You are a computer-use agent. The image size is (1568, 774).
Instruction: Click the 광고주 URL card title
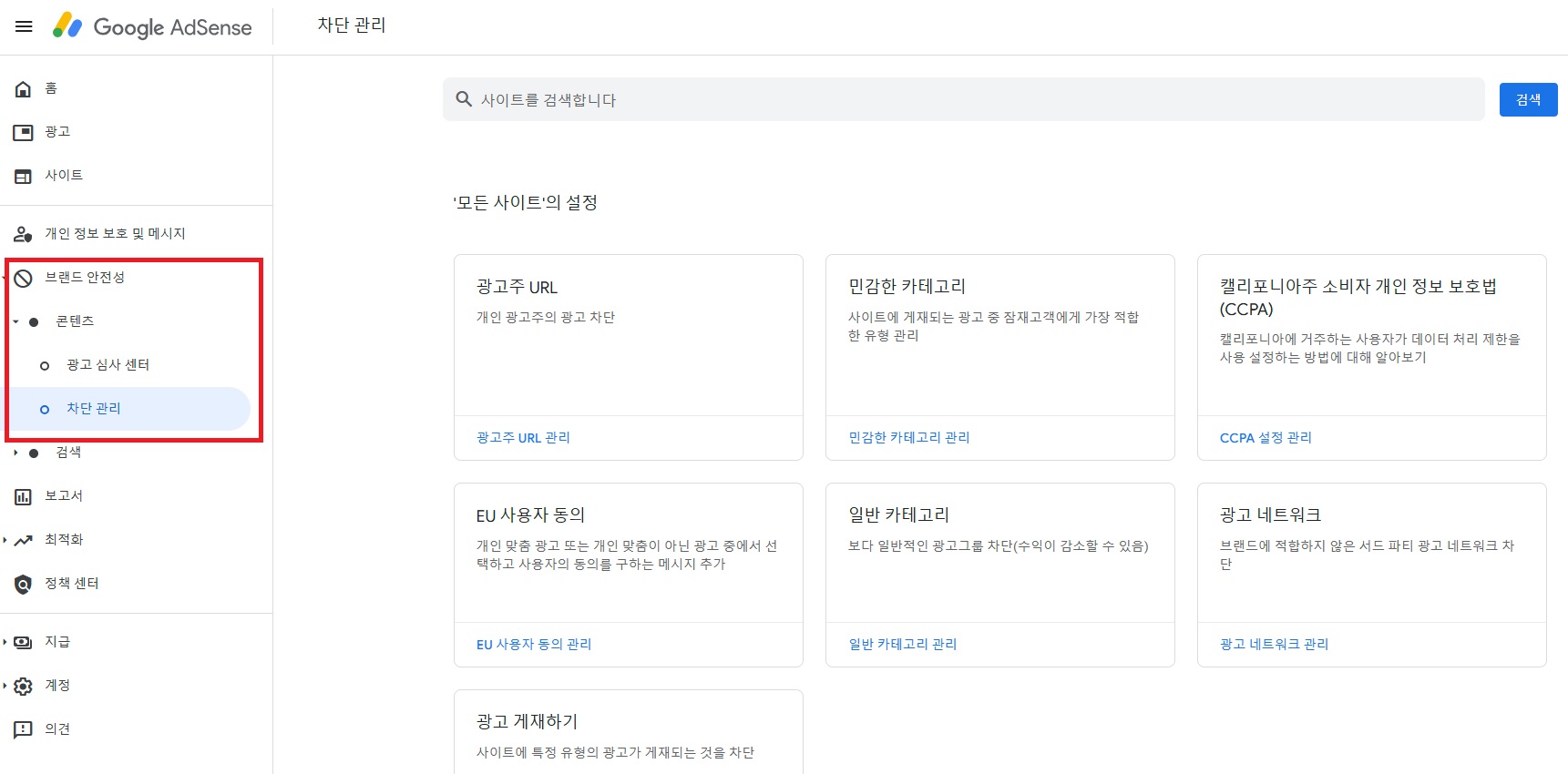click(x=517, y=287)
